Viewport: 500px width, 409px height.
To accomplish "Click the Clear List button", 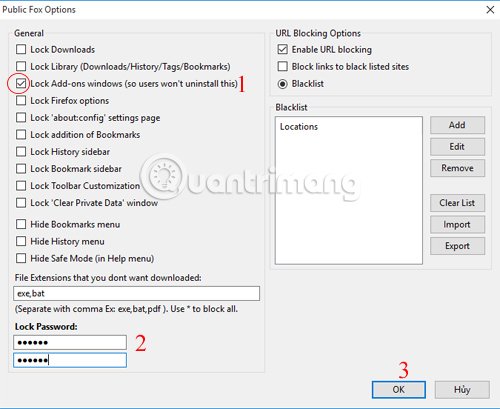I will coord(457,203).
